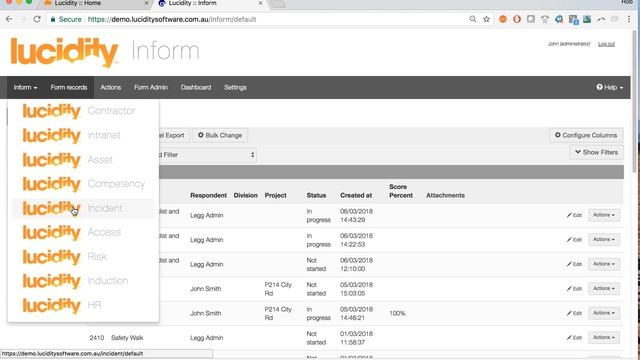This screenshot has height=360, width=640.
Task: Sort by Created at column header
Action: (x=356, y=196)
